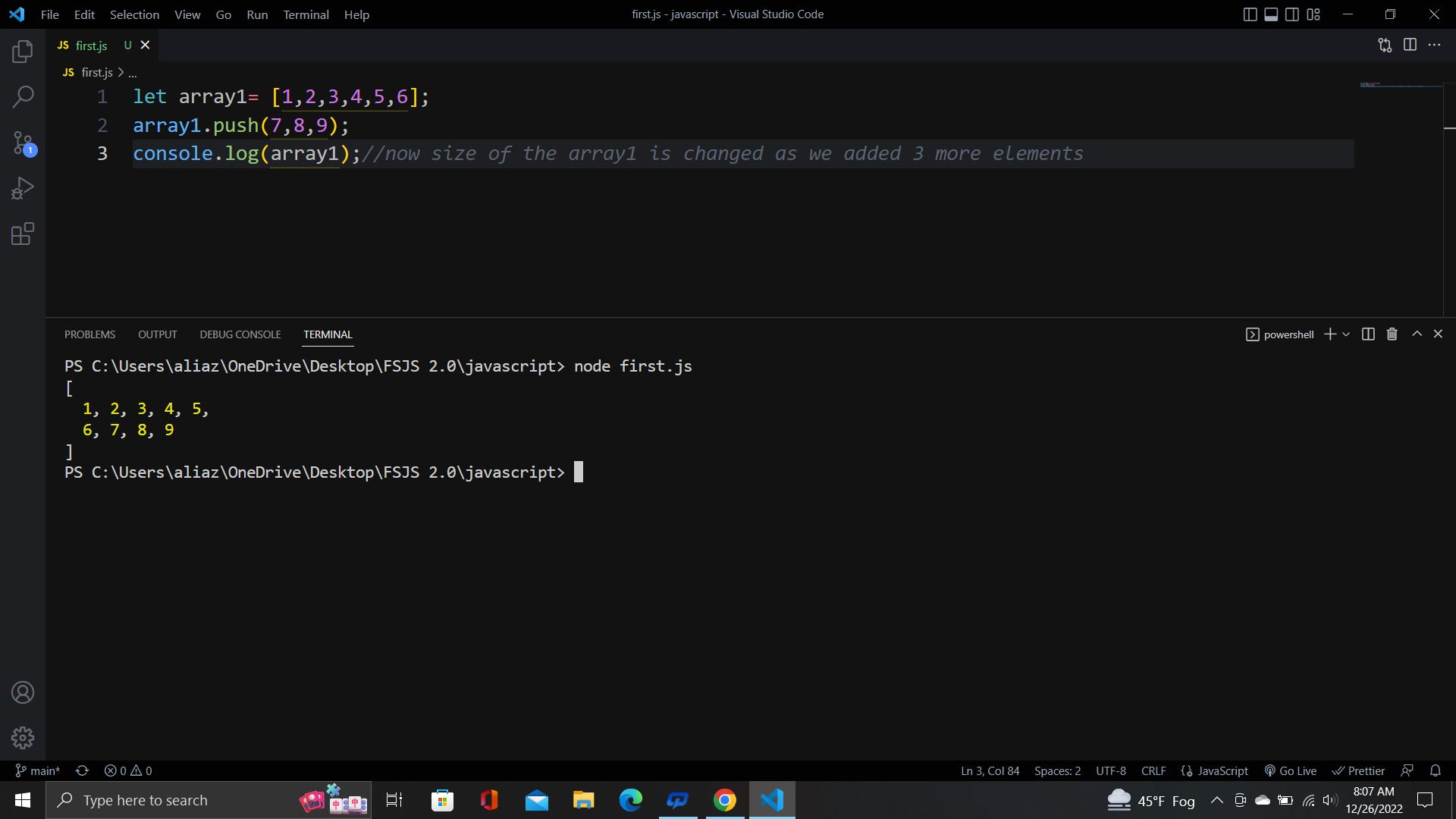
Task: Toggle the bottom panel layout button
Action: point(1272,14)
